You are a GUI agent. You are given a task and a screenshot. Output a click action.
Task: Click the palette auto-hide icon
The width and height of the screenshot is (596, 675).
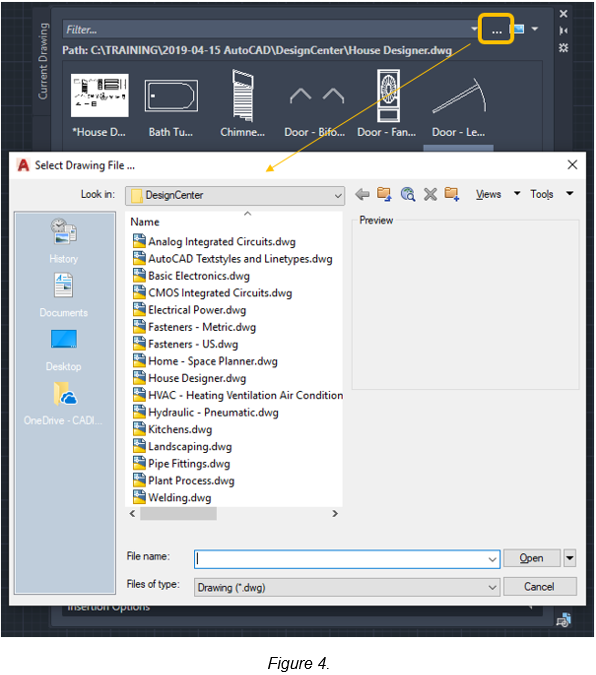pos(563,31)
